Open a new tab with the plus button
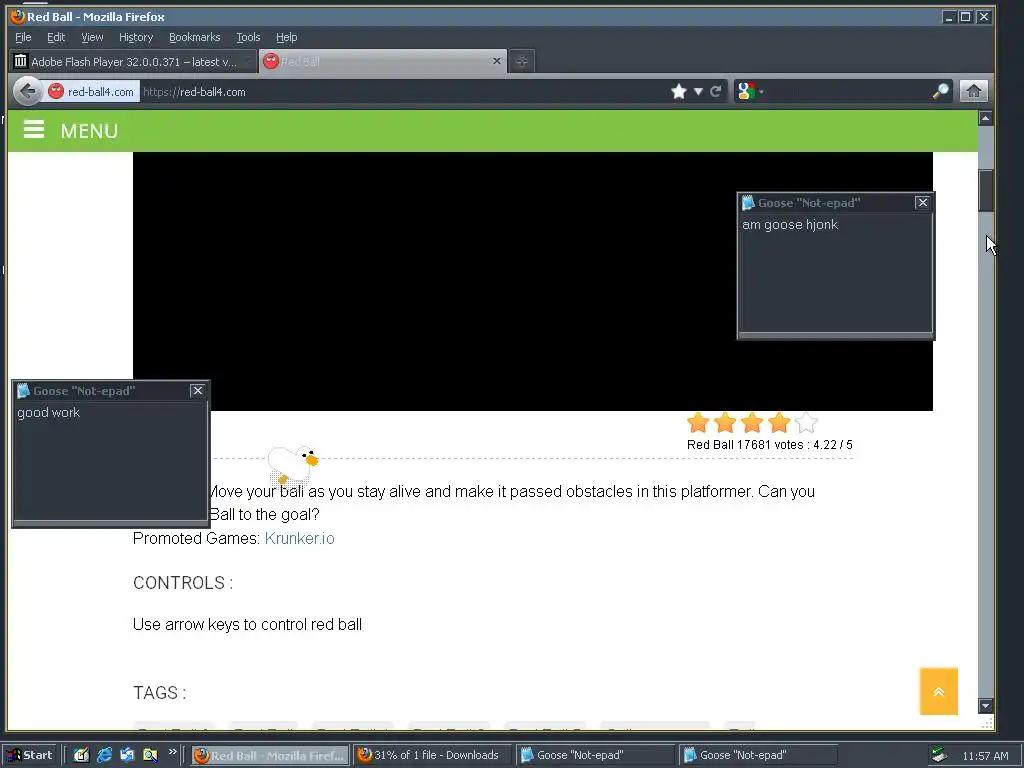The image size is (1024, 768). pos(521,61)
